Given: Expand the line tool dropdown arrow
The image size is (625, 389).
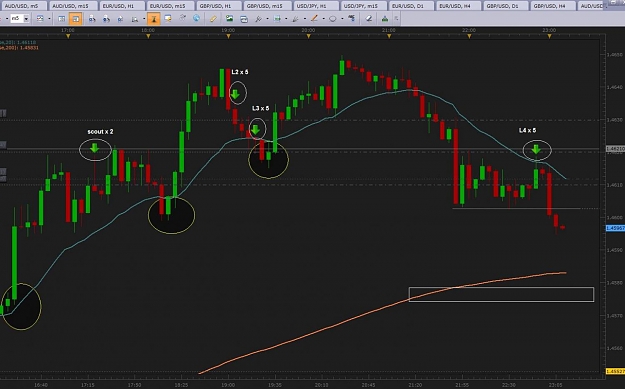Looking at the screenshot, I should pos(323,19).
